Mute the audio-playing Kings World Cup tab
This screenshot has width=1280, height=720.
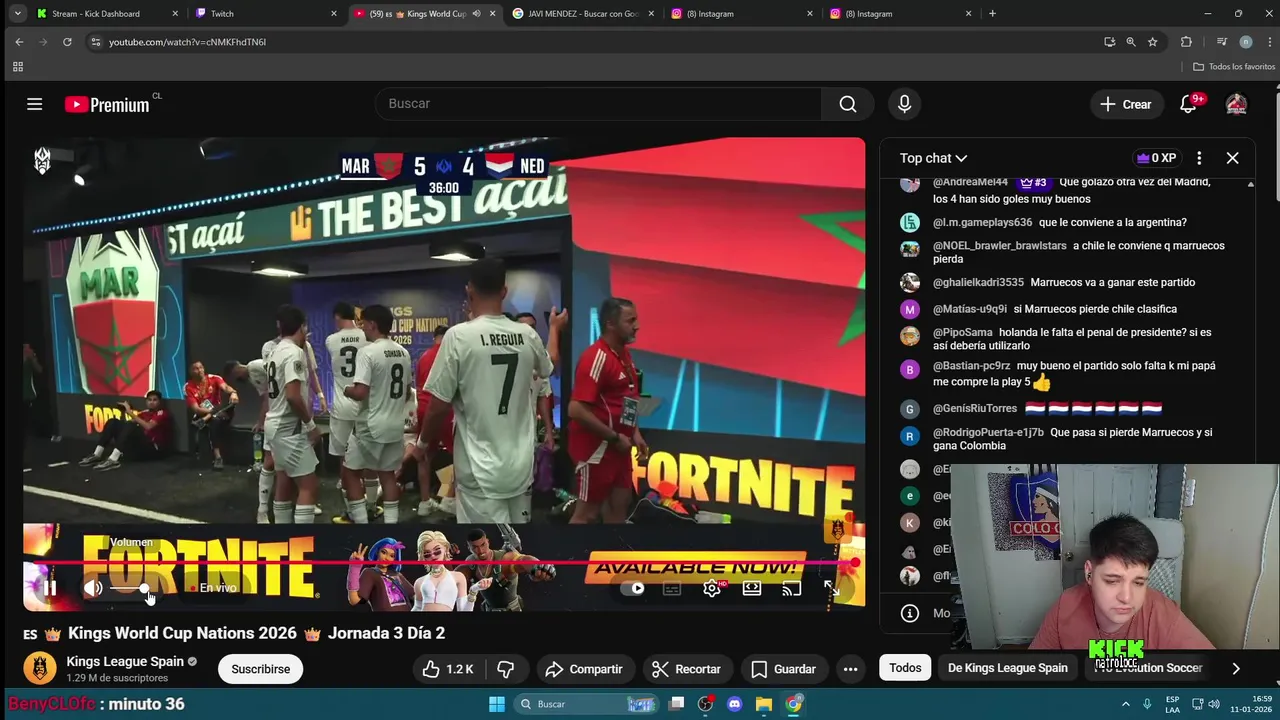coord(476,14)
